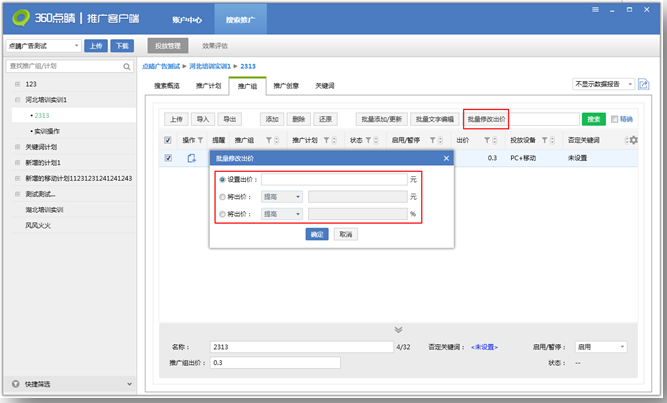
Task: Tick the 精确 checkbox next to search
Action: coord(614,118)
